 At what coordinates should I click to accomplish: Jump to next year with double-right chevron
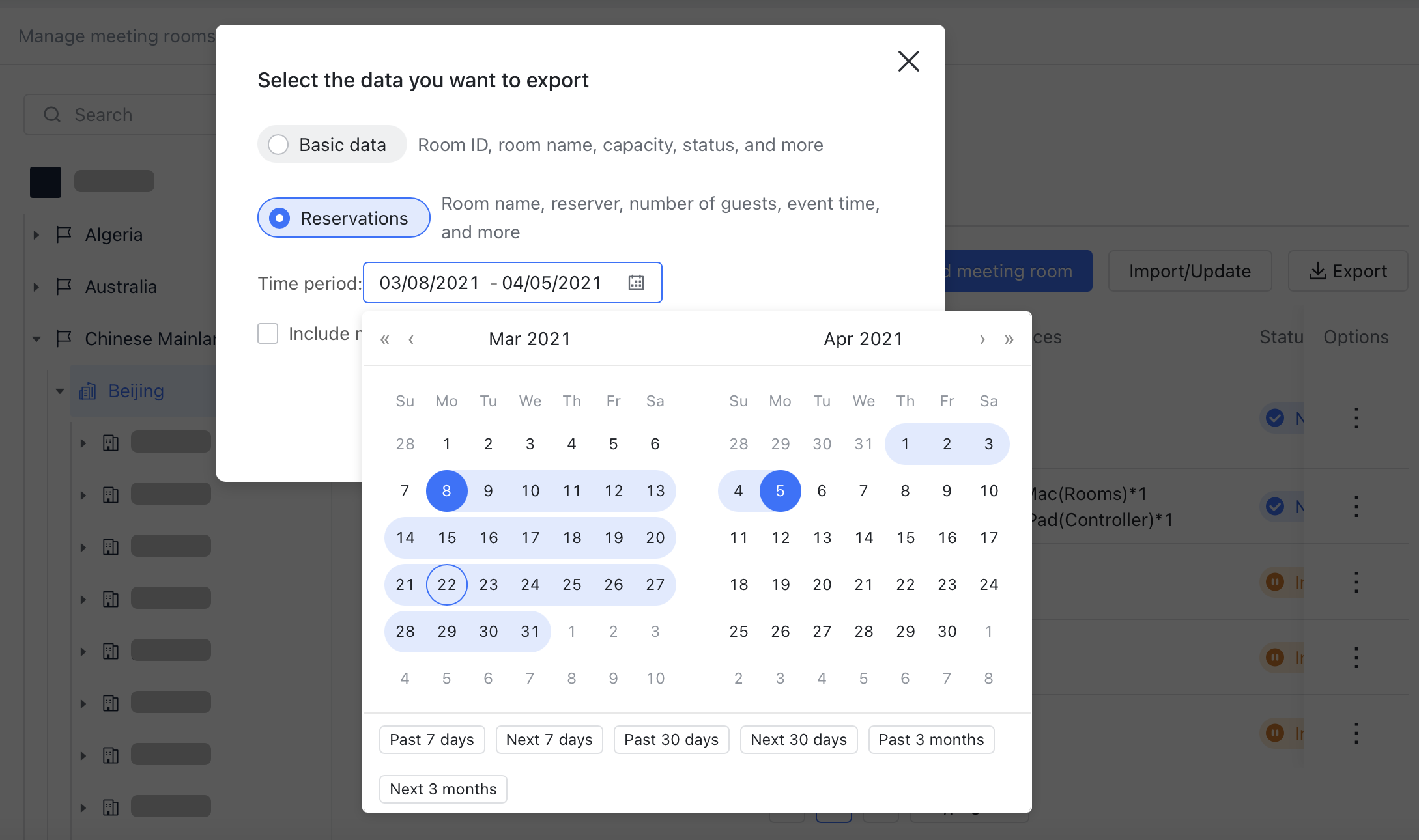click(1009, 339)
